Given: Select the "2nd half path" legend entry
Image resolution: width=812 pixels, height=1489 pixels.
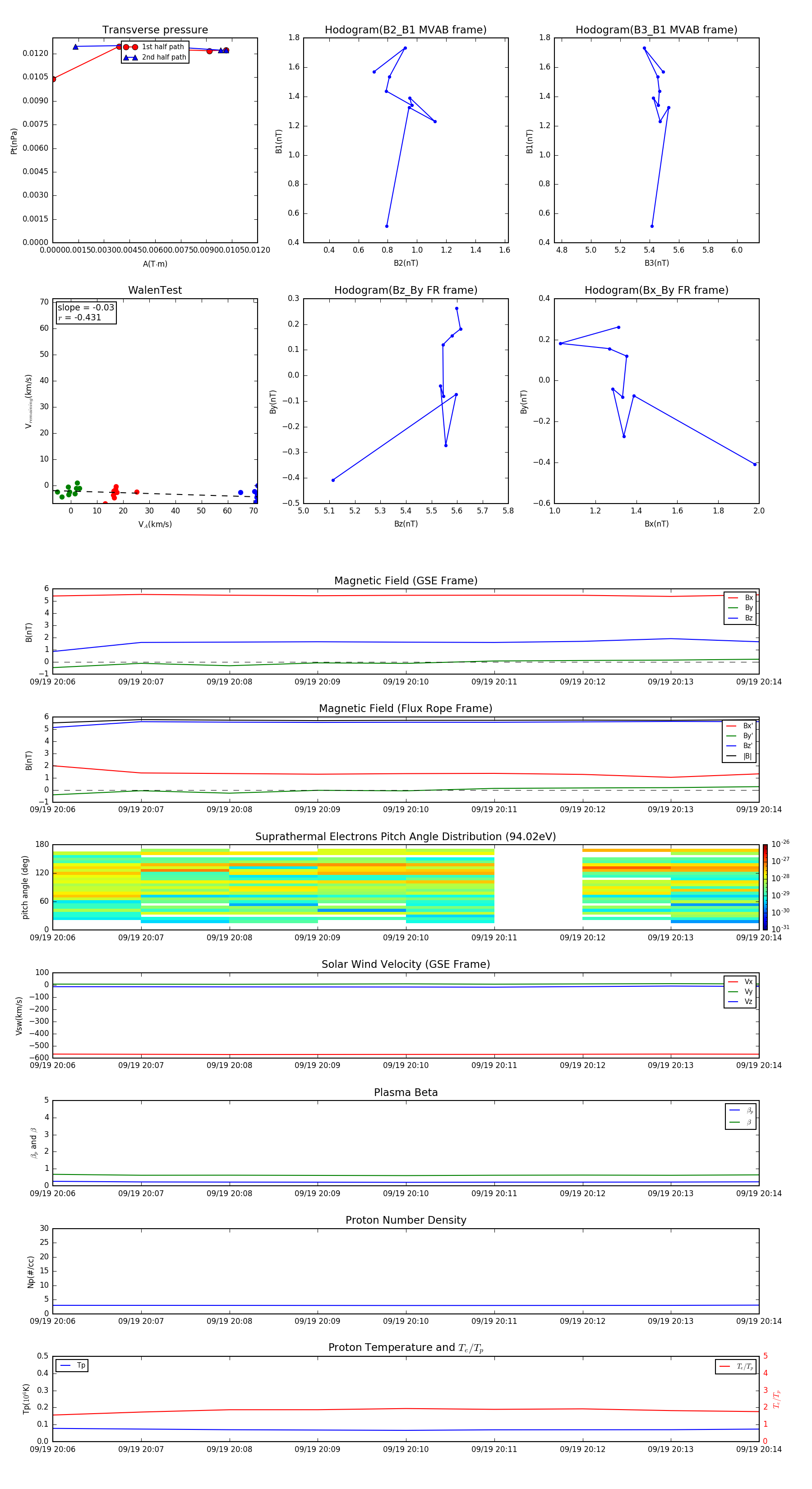Looking at the screenshot, I should pos(155,57).
